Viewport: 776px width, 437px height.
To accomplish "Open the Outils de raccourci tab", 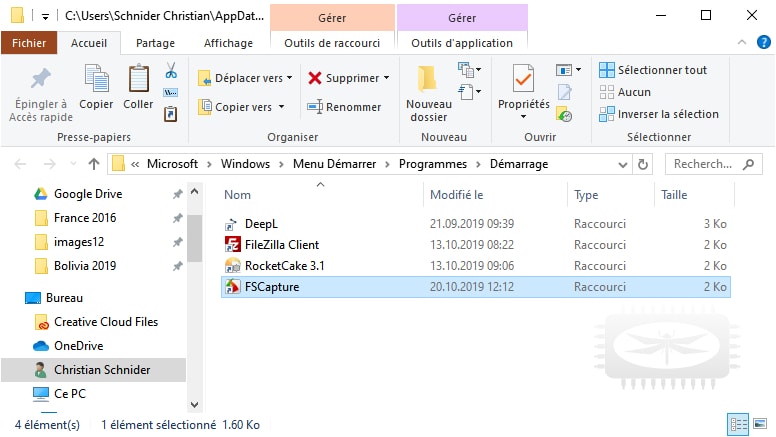I will point(332,43).
